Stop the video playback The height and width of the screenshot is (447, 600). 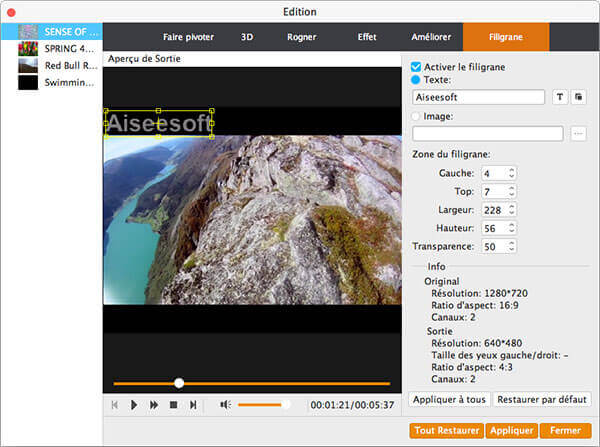click(173, 405)
